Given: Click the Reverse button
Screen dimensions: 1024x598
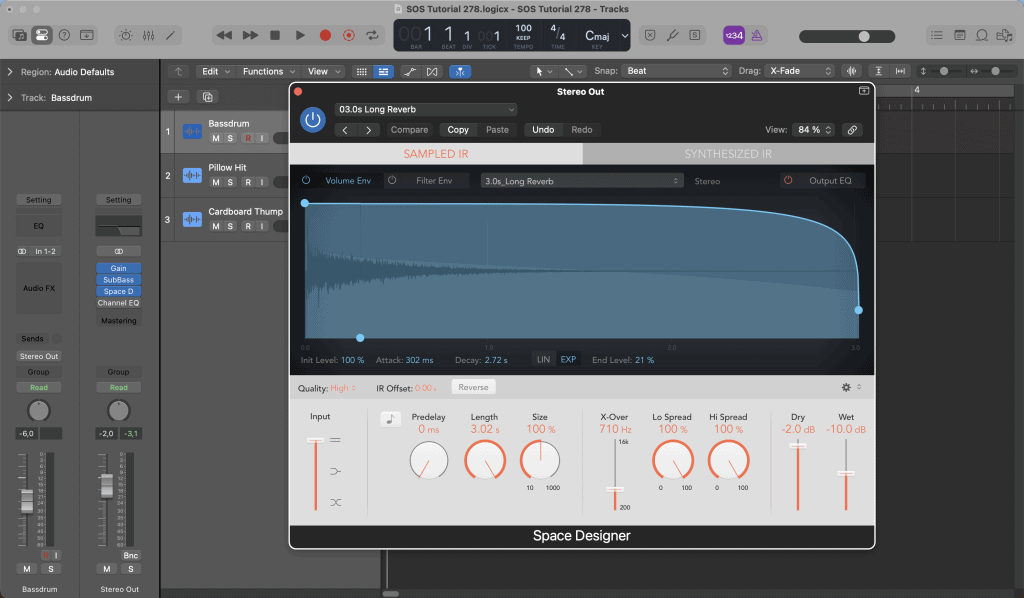Looking at the screenshot, I should [x=473, y=387].
